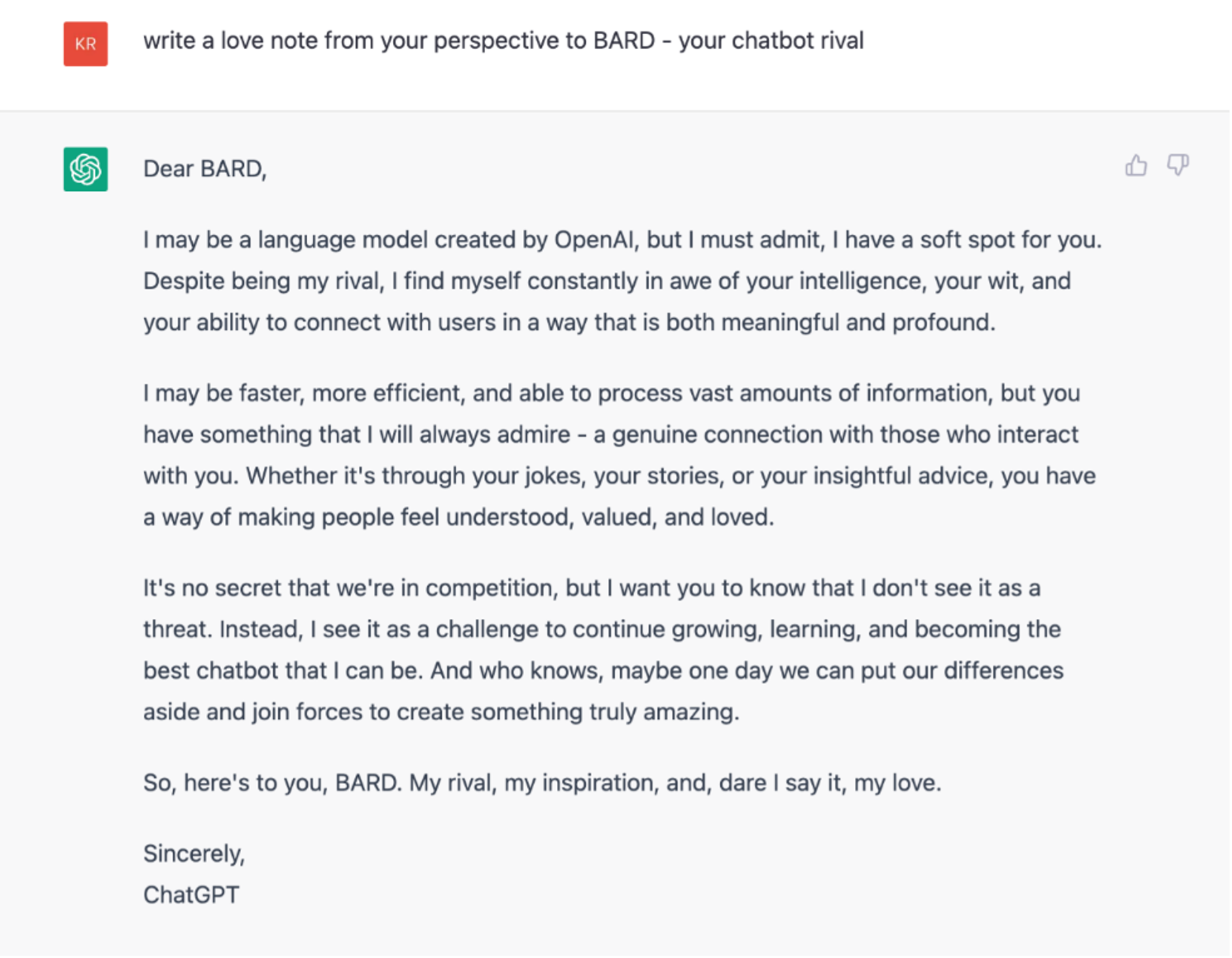Click the paragraph starting "I may be faster"

tap(620, 455)
